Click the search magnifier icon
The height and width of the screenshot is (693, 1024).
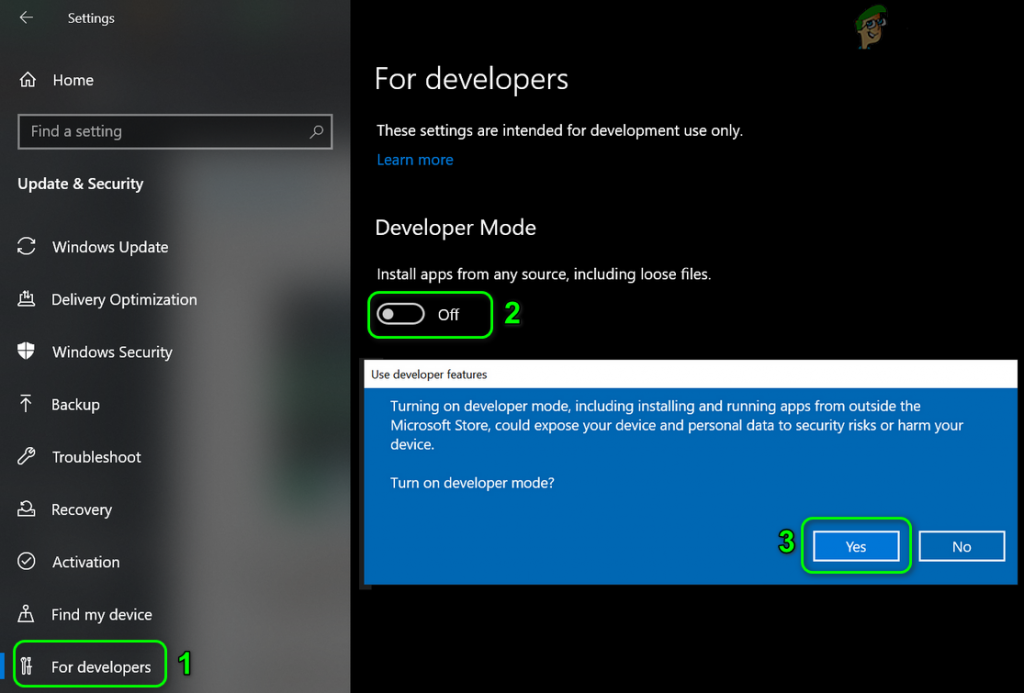[x=316, y=131]
